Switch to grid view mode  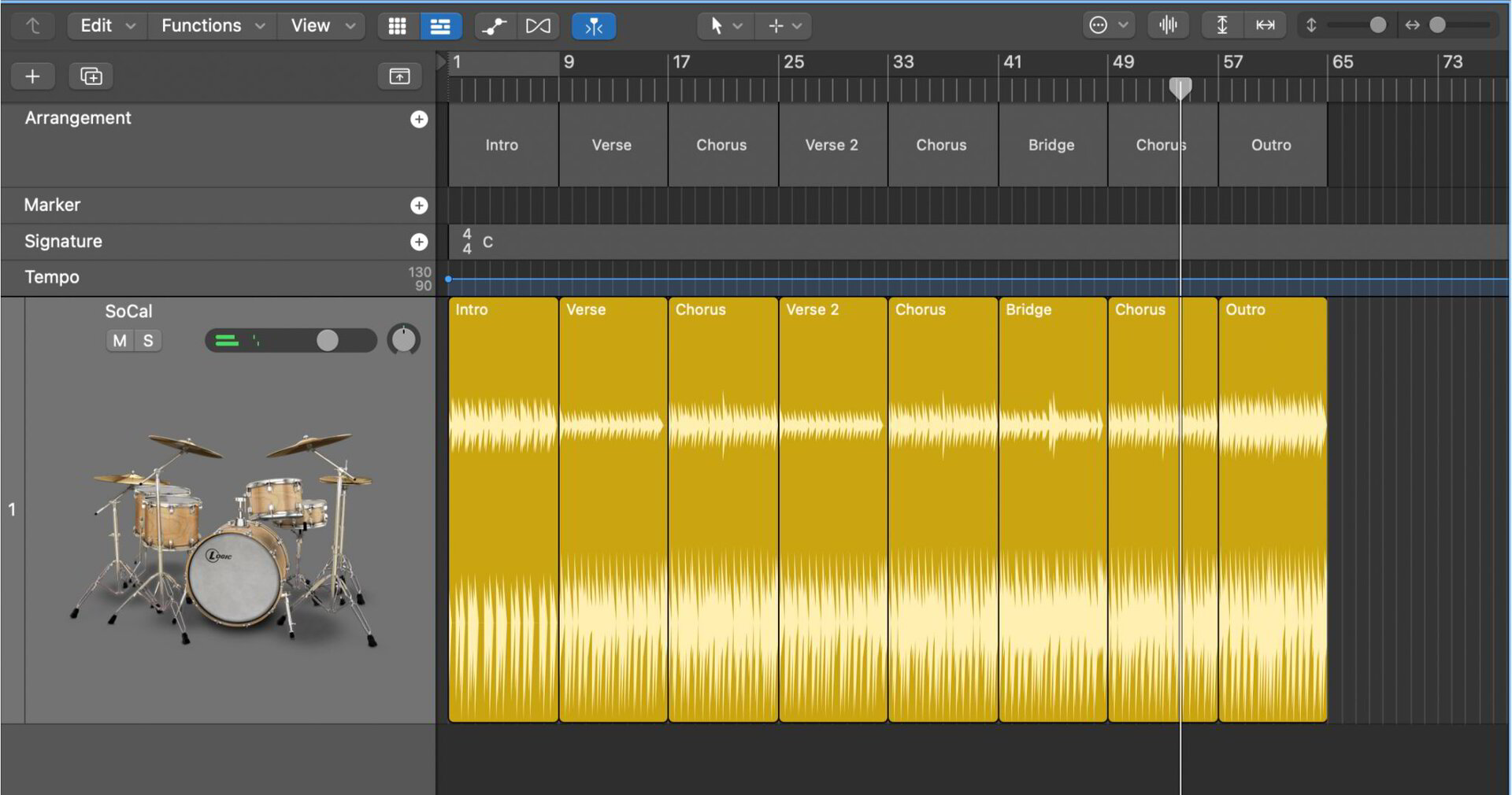[x=398, y=25]
